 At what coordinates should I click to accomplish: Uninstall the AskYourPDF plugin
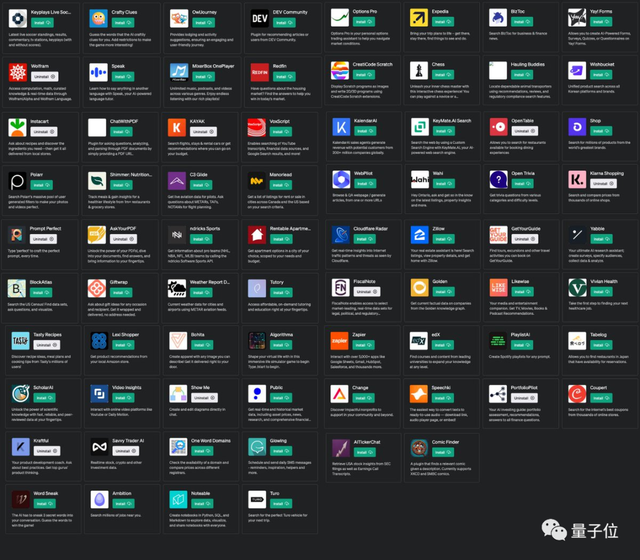[x=123, y=239]
